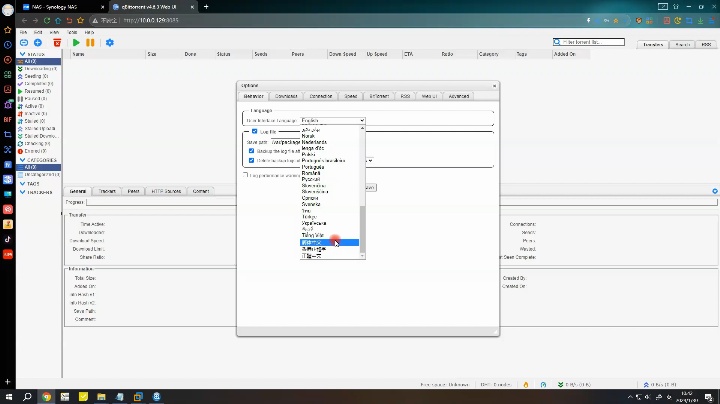This screenshot has width=720, height=404.
Task: Click the orange pause toolbar icon
Action: pyautogui.click(x=90, y=43)
